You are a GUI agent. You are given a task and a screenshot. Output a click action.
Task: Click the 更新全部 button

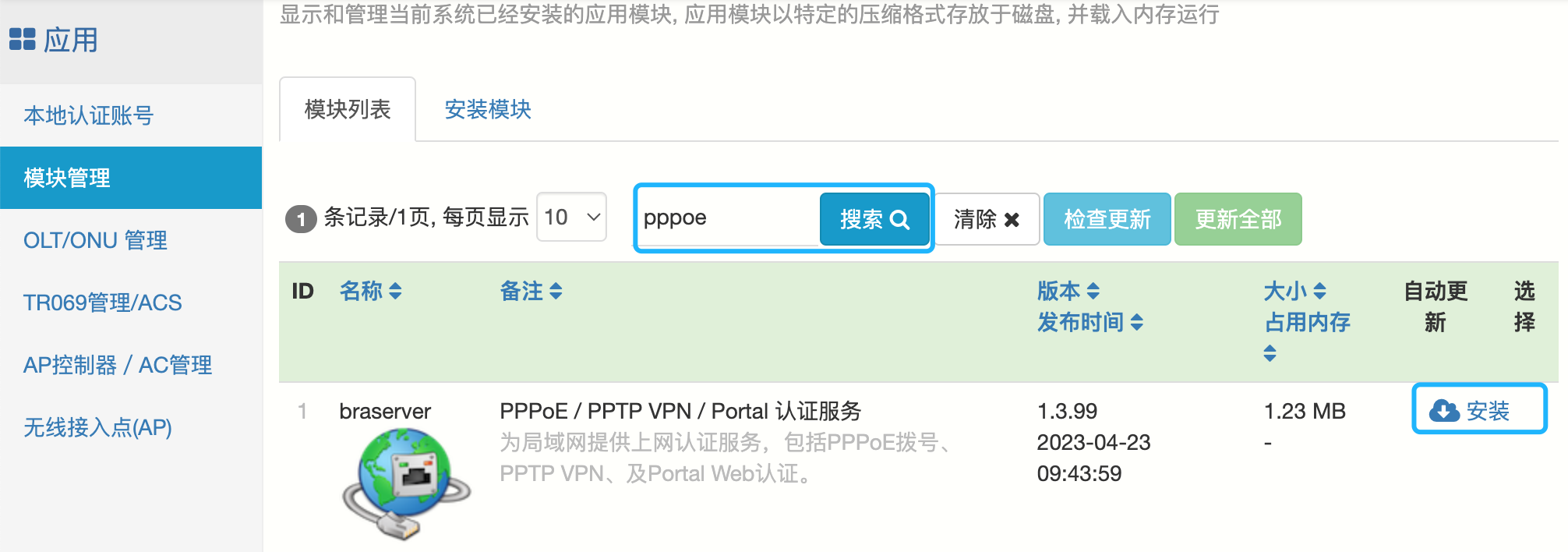1238,219
